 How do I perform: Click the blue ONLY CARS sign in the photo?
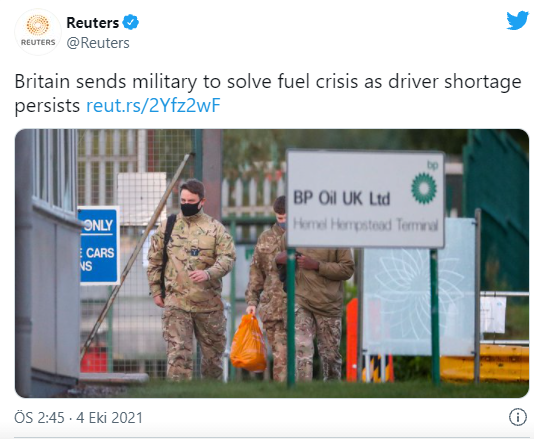click(98, 245)
